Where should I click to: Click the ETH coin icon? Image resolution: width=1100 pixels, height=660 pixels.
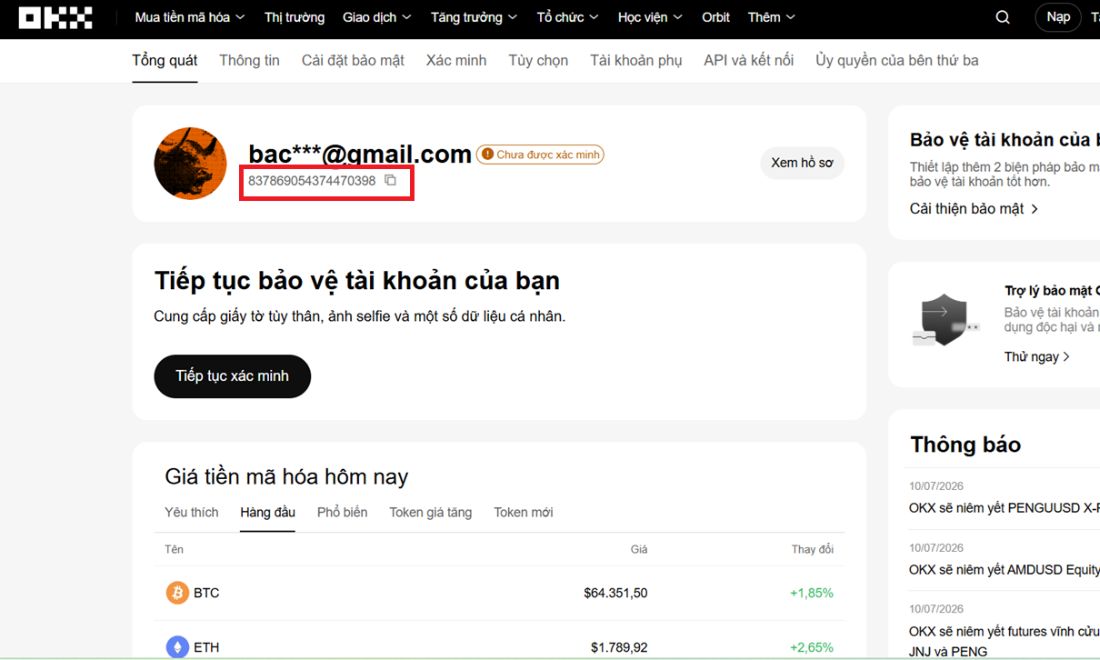[177, 647]
